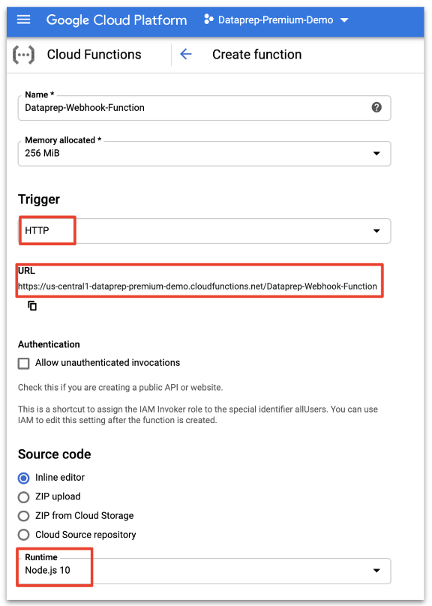
Task: Click the Cloud Functions title text
Action: point(94,54)
